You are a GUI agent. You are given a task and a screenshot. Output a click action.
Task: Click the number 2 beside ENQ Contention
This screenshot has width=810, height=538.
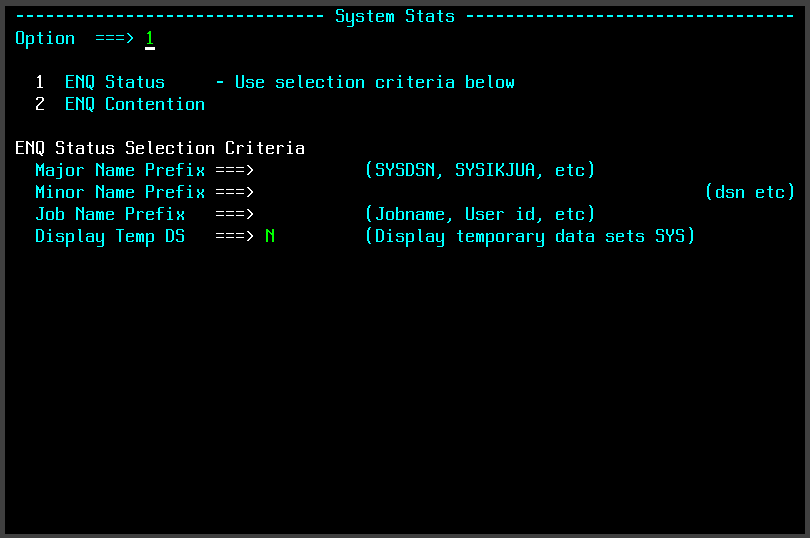40,104
